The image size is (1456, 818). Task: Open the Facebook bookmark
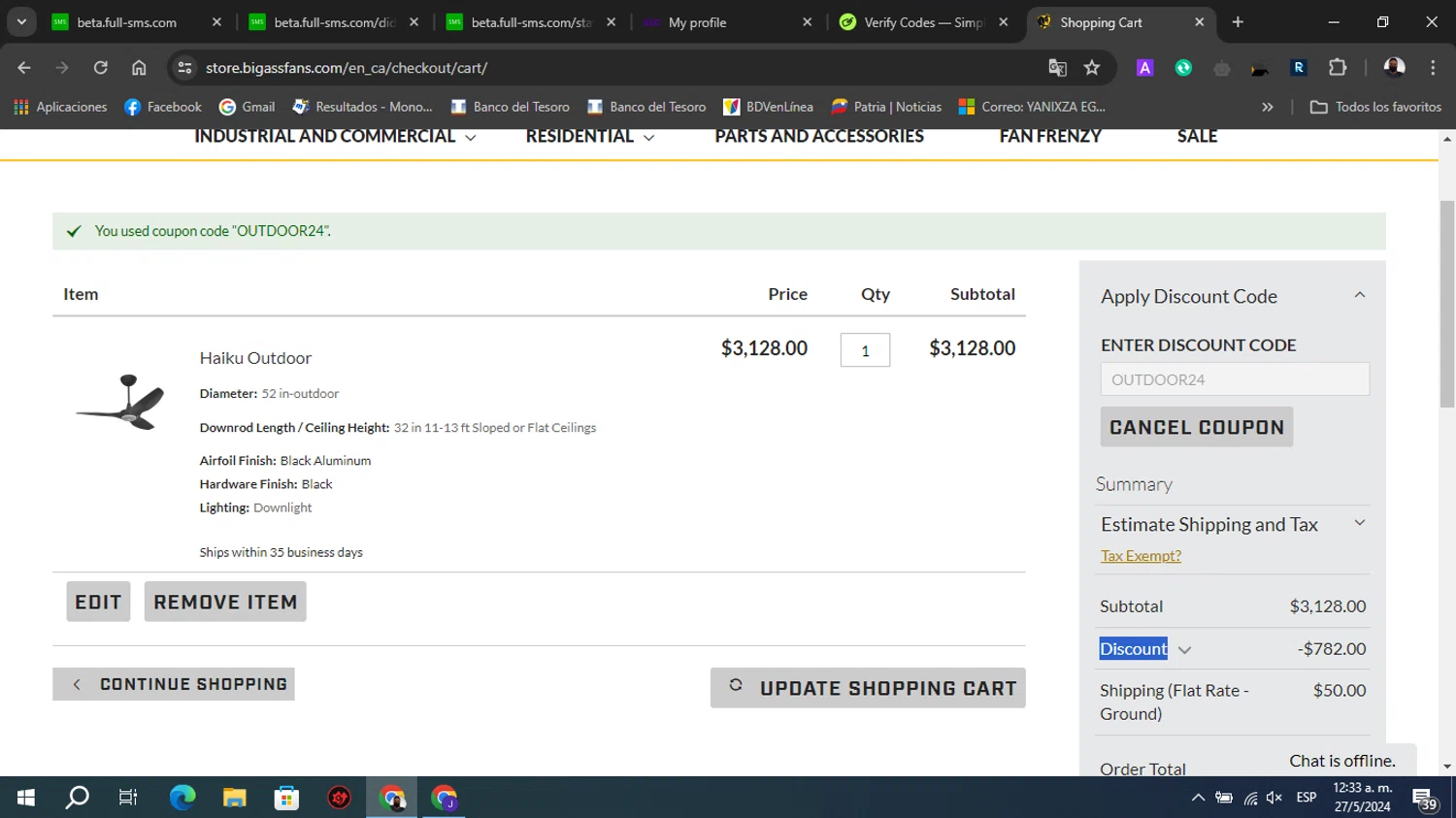(x=163, y=107)
